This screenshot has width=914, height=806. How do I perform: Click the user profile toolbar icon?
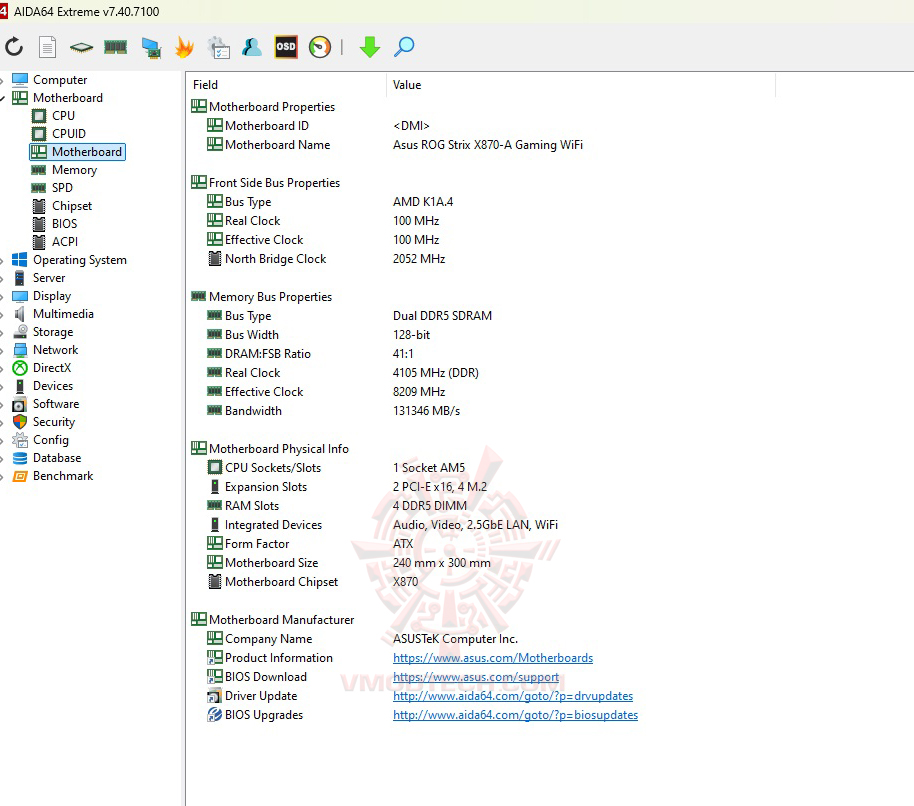(x=252, y=47)
